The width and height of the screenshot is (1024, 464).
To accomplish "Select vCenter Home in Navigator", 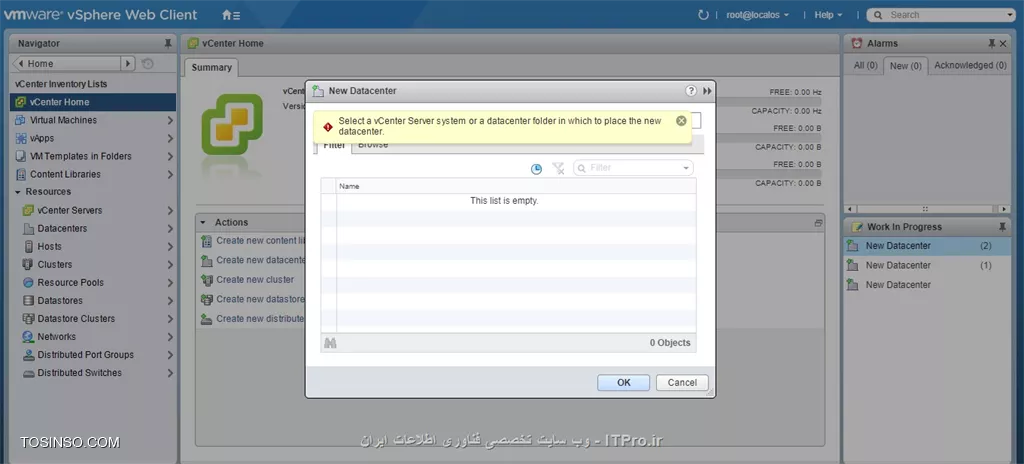I will point(93,102).
